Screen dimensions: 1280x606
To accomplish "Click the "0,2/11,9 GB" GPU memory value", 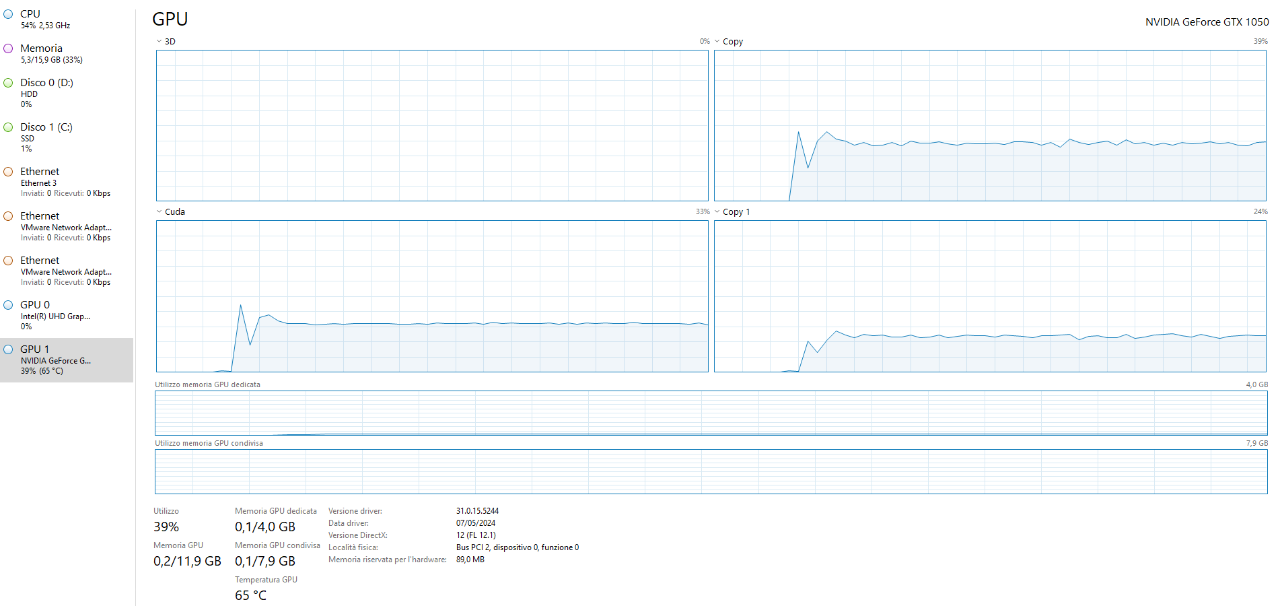I will 187,561.
